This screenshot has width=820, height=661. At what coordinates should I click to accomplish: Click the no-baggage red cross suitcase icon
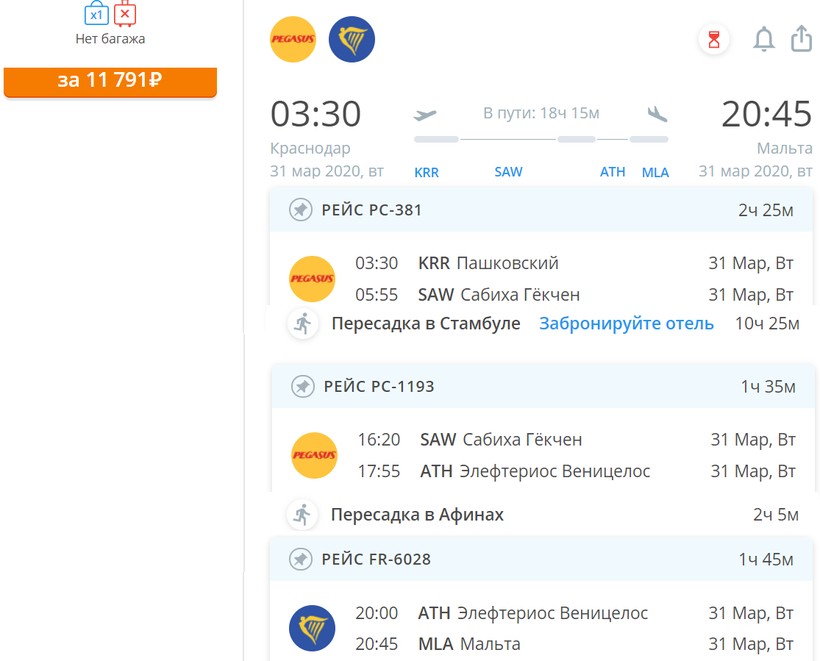tap(125, 14)
